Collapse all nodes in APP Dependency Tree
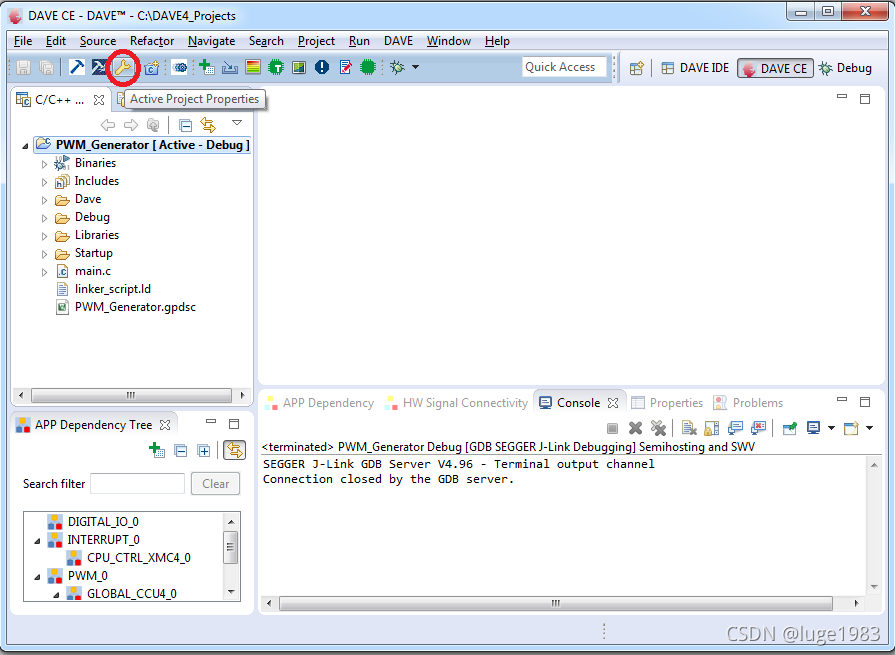Image resolution: width=895 pixels, height=655 pixels. pyautogui.click(x=181, y=451)
